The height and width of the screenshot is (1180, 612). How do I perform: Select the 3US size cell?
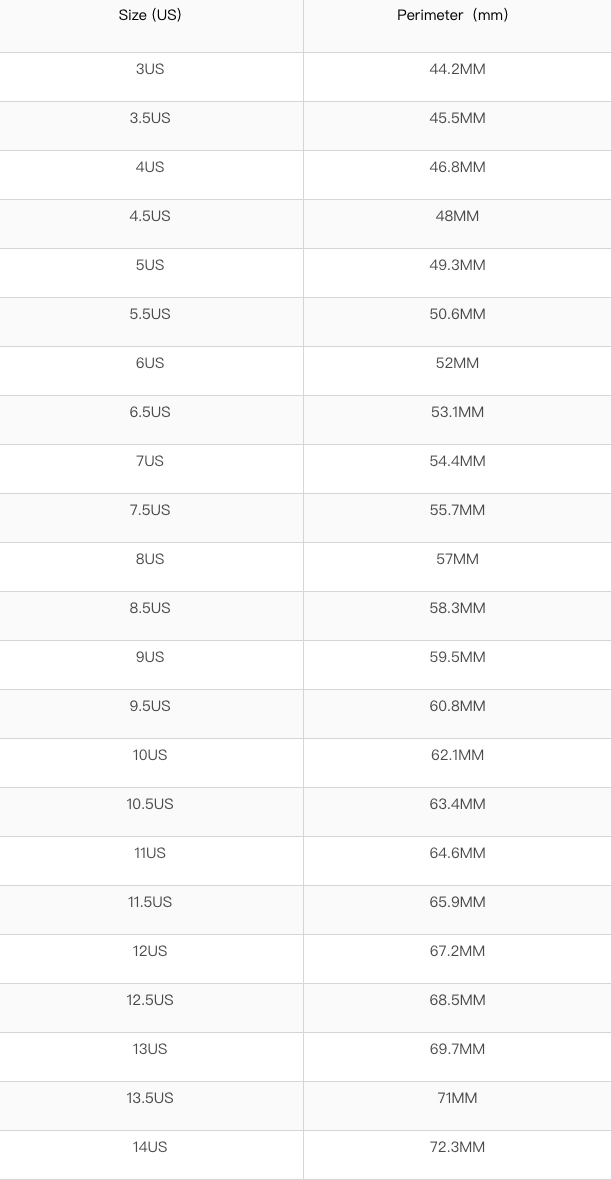(150, 69)
